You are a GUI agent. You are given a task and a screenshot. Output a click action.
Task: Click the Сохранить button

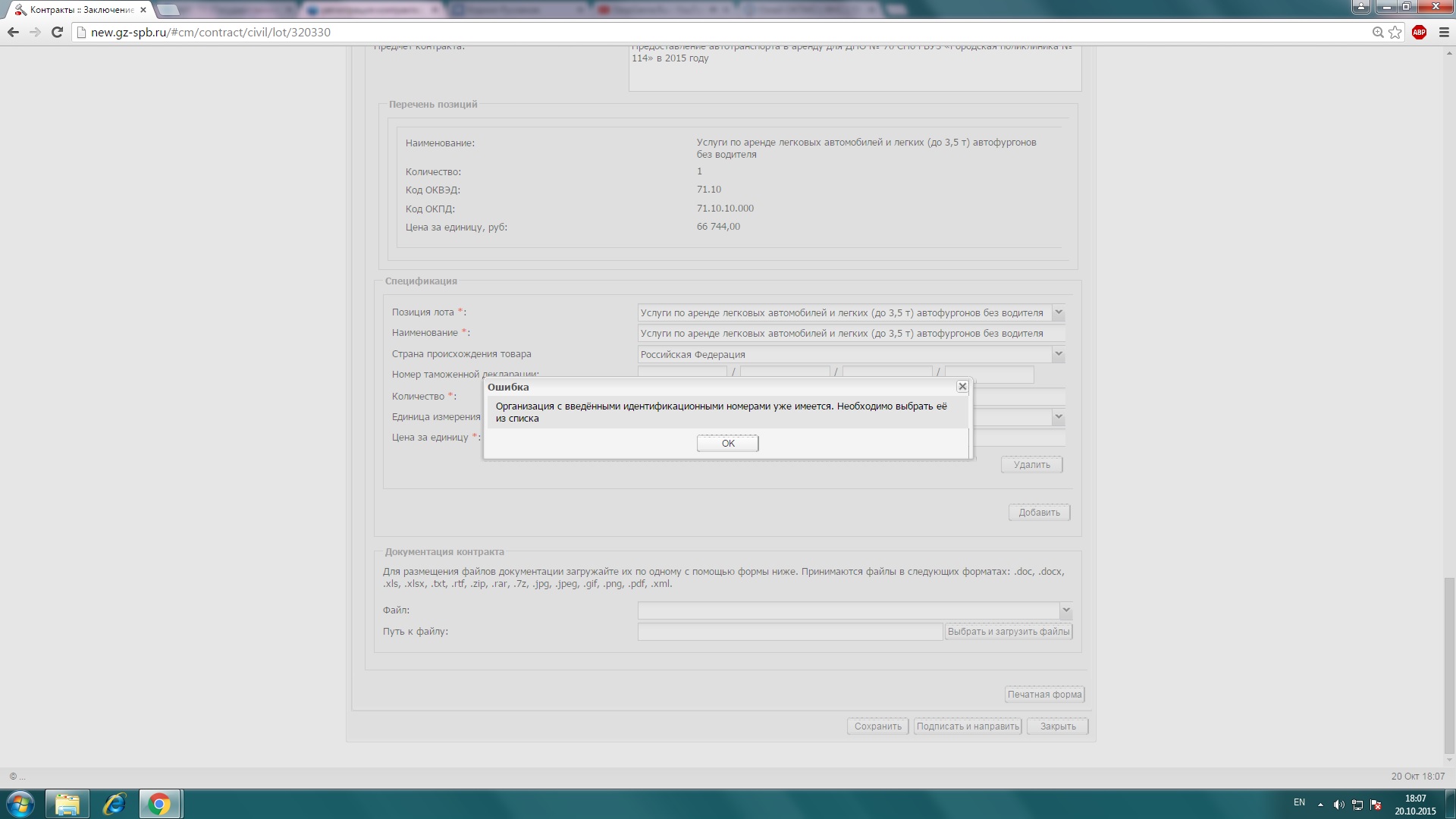pyautogui.click(x=877, y=726)
